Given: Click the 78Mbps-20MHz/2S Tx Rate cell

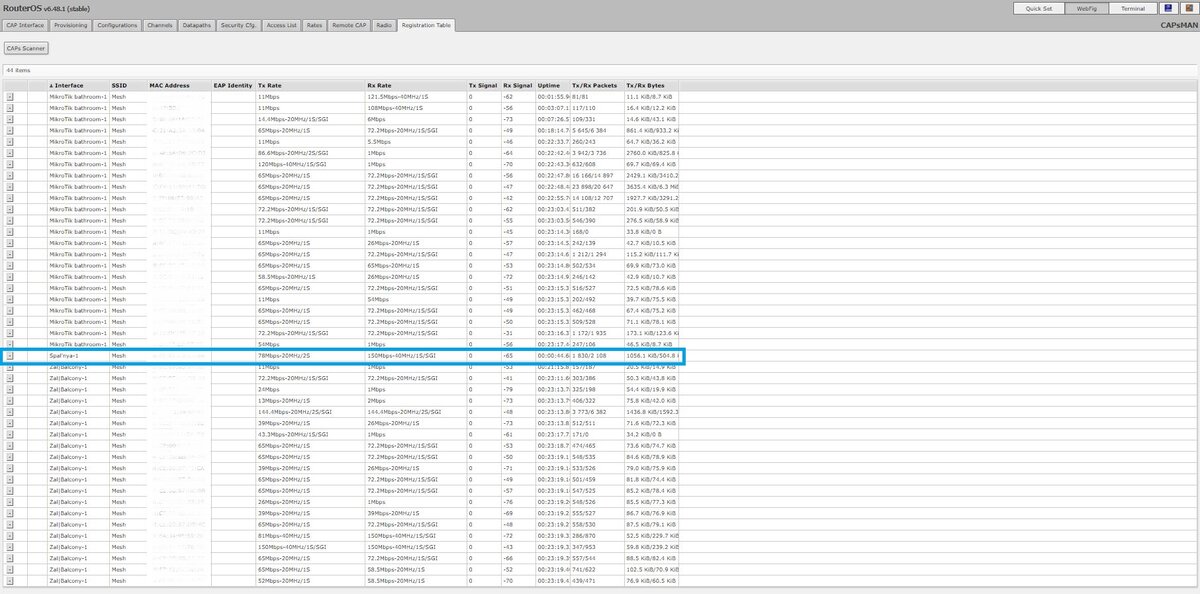Looking at the screenshot, I should click(310, 355).
